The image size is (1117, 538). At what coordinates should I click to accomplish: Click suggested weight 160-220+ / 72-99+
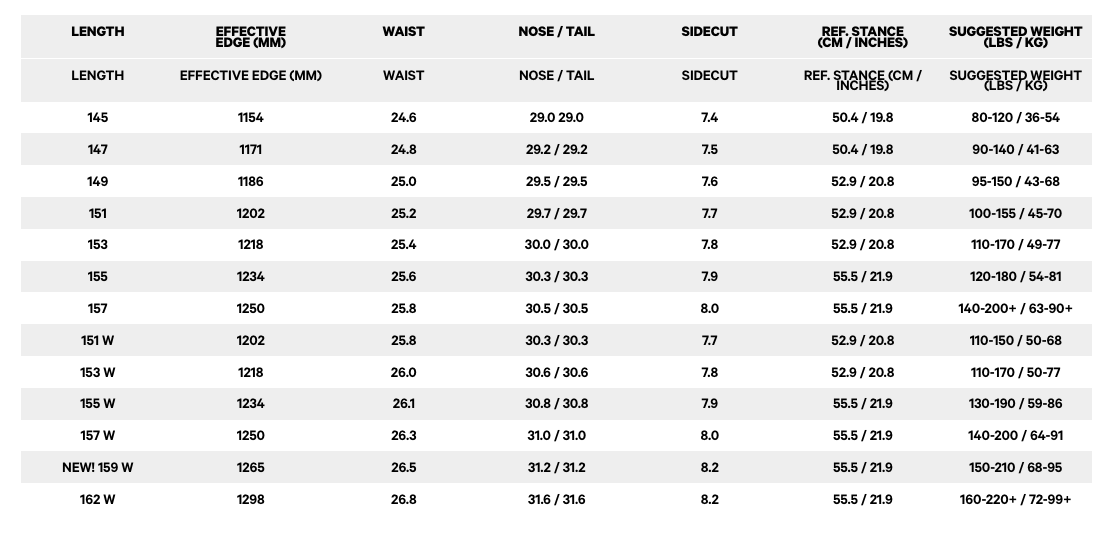[x=1015, y=500]
